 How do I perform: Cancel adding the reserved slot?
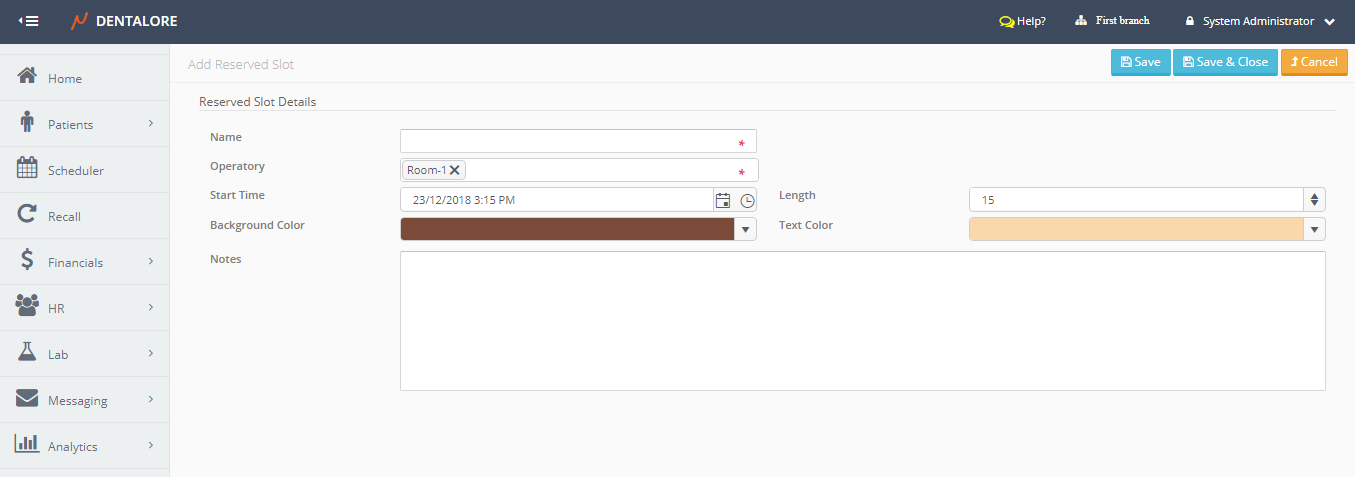tap(1313, 62)
